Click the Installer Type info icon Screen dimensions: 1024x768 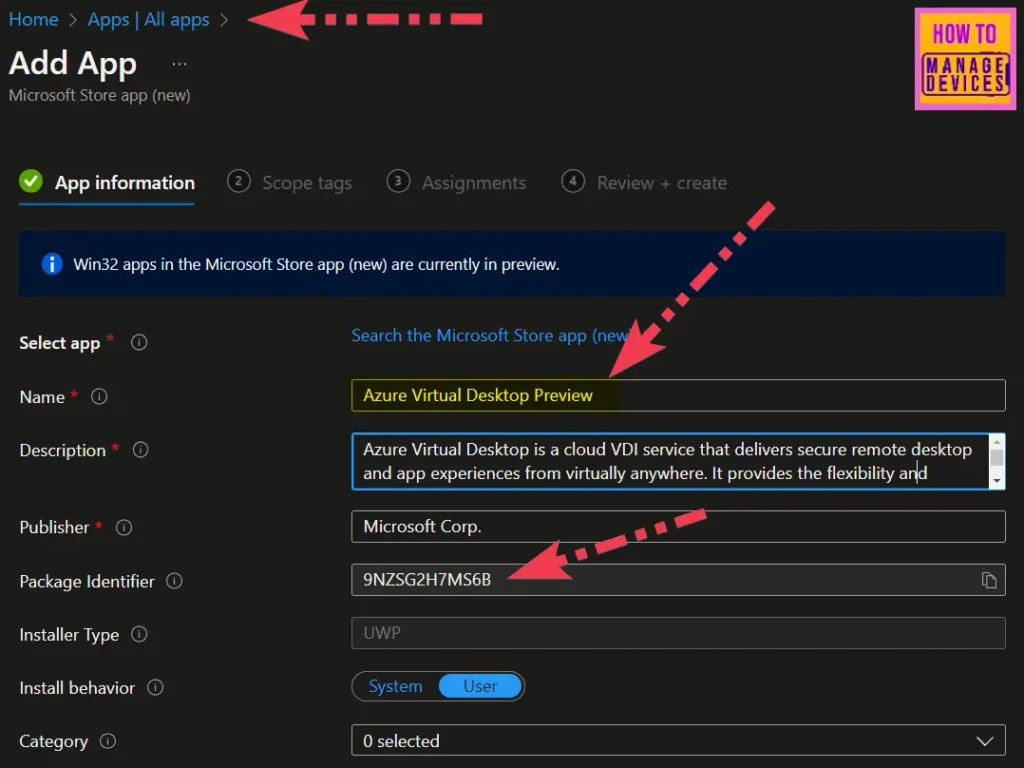coord(139,634)
